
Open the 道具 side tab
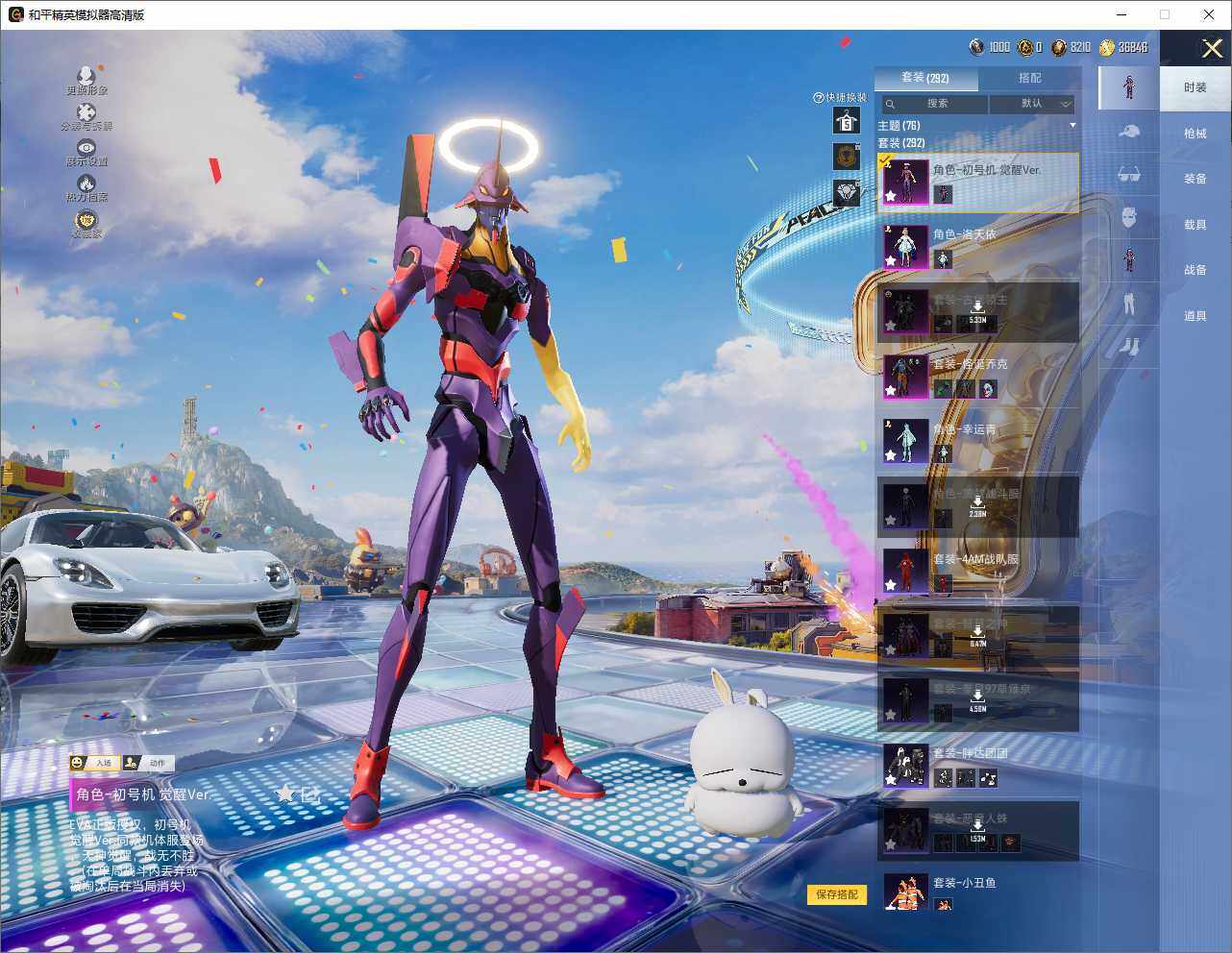(x=1195, y=316)
